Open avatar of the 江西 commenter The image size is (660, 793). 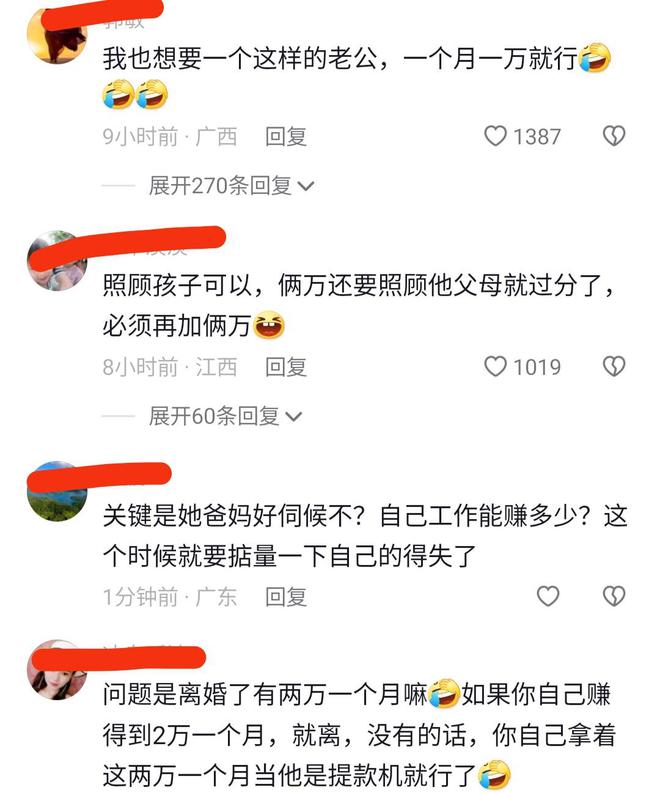(x=57, y=261)
